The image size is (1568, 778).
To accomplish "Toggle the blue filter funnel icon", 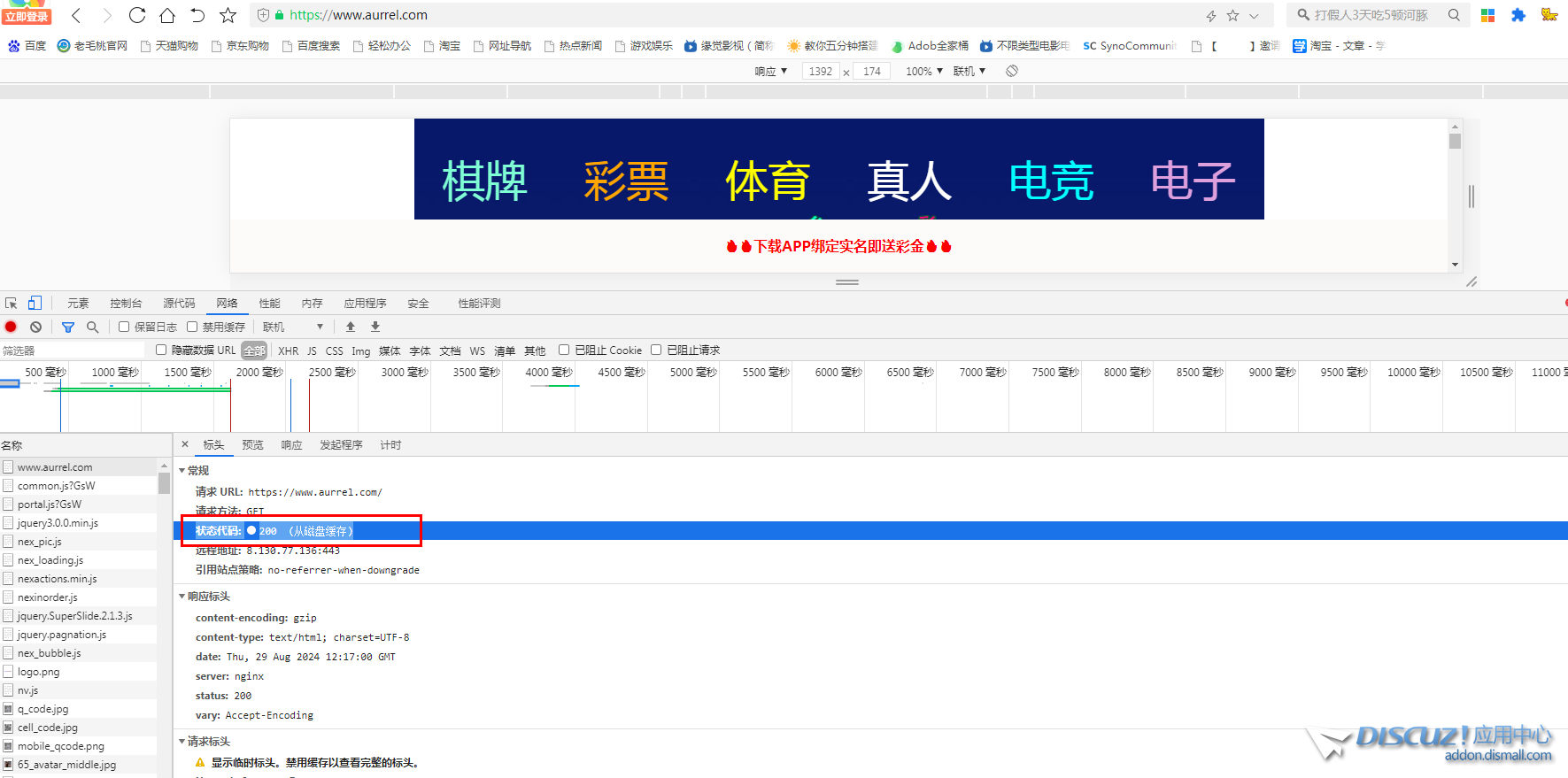I will pos(68,327).
